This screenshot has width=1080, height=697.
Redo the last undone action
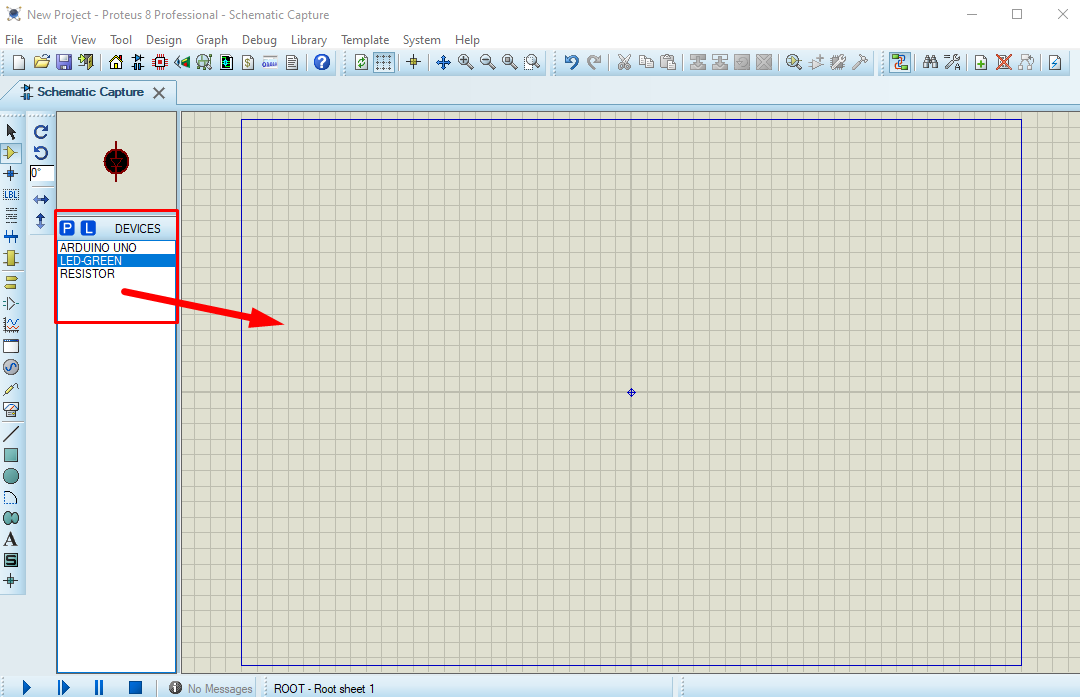point(594,63)
